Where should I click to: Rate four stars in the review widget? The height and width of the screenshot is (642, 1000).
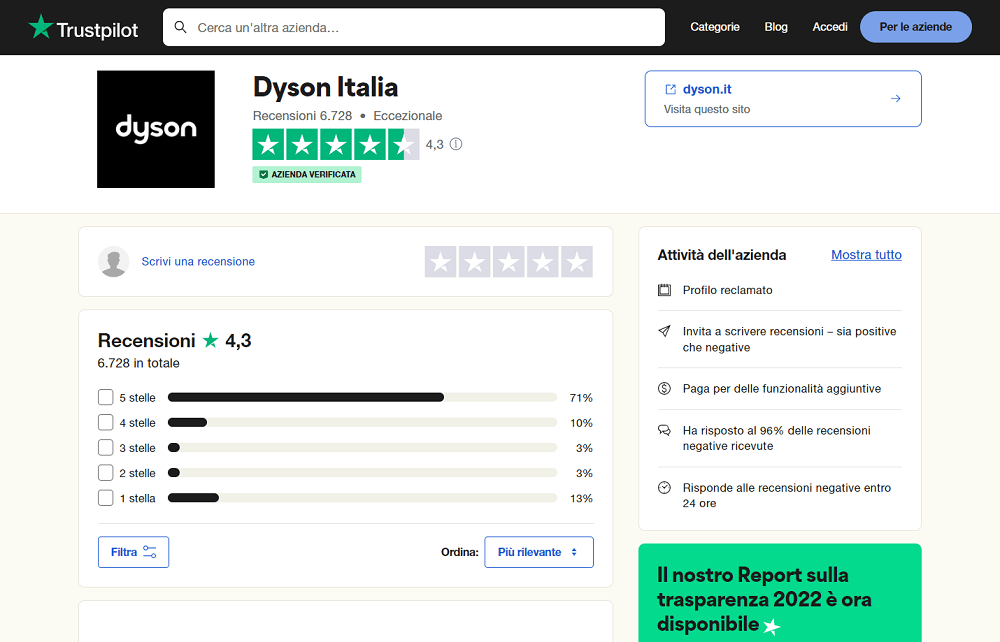tap(543, 261)
